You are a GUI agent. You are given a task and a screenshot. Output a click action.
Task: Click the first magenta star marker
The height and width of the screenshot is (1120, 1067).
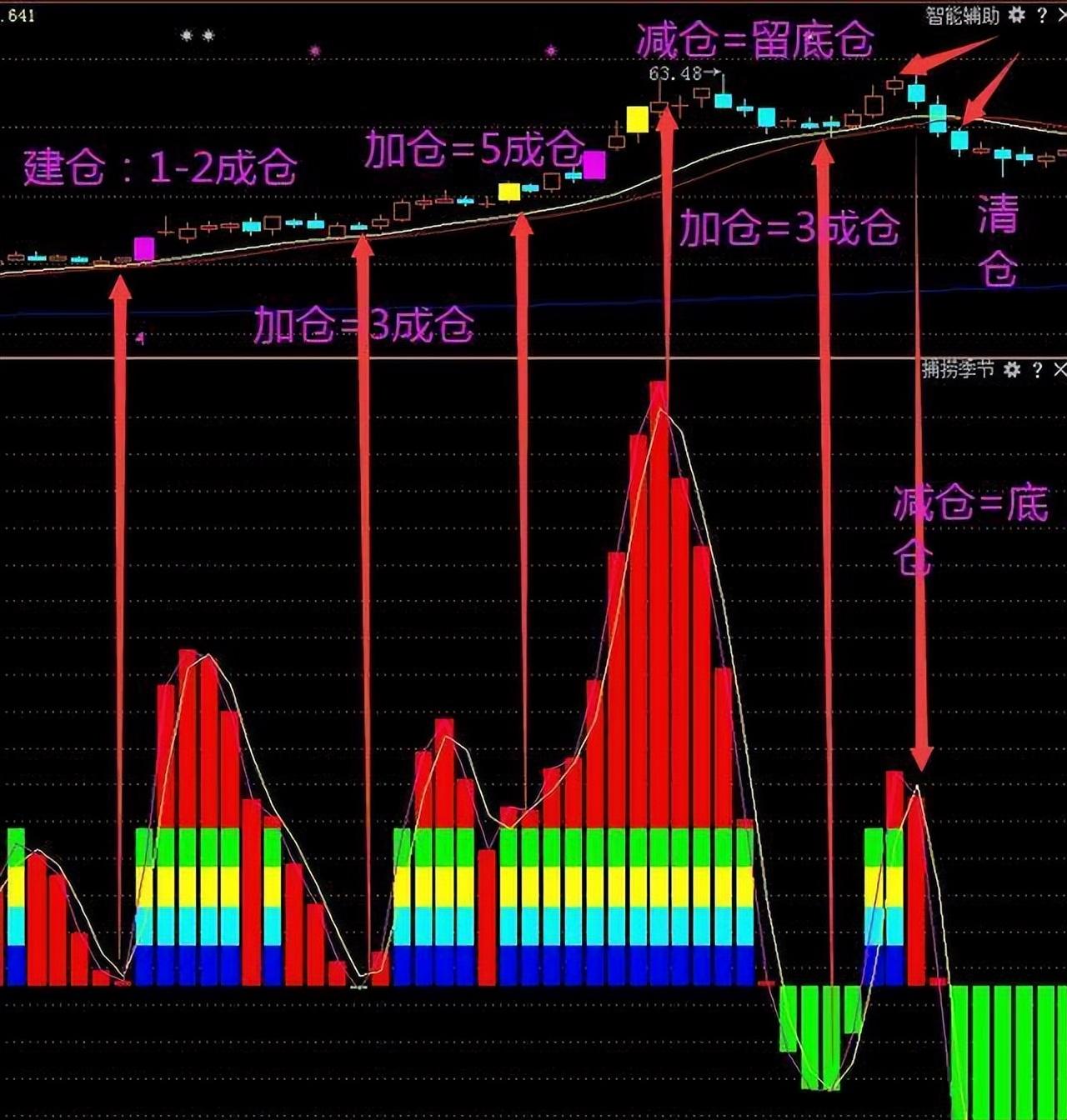coord(314,51)
